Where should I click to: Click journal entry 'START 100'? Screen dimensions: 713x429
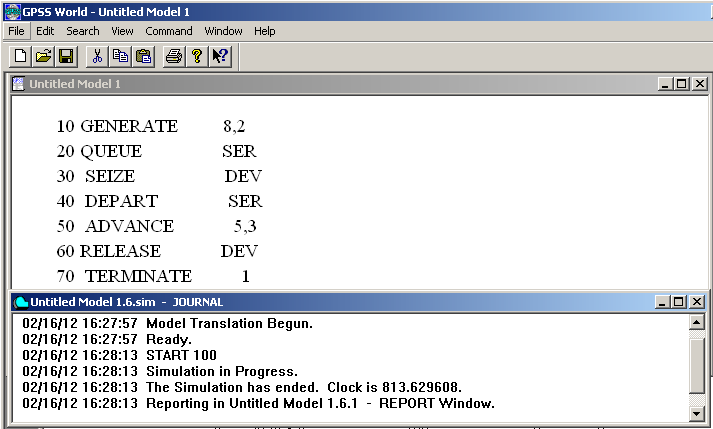coord(181,355)
